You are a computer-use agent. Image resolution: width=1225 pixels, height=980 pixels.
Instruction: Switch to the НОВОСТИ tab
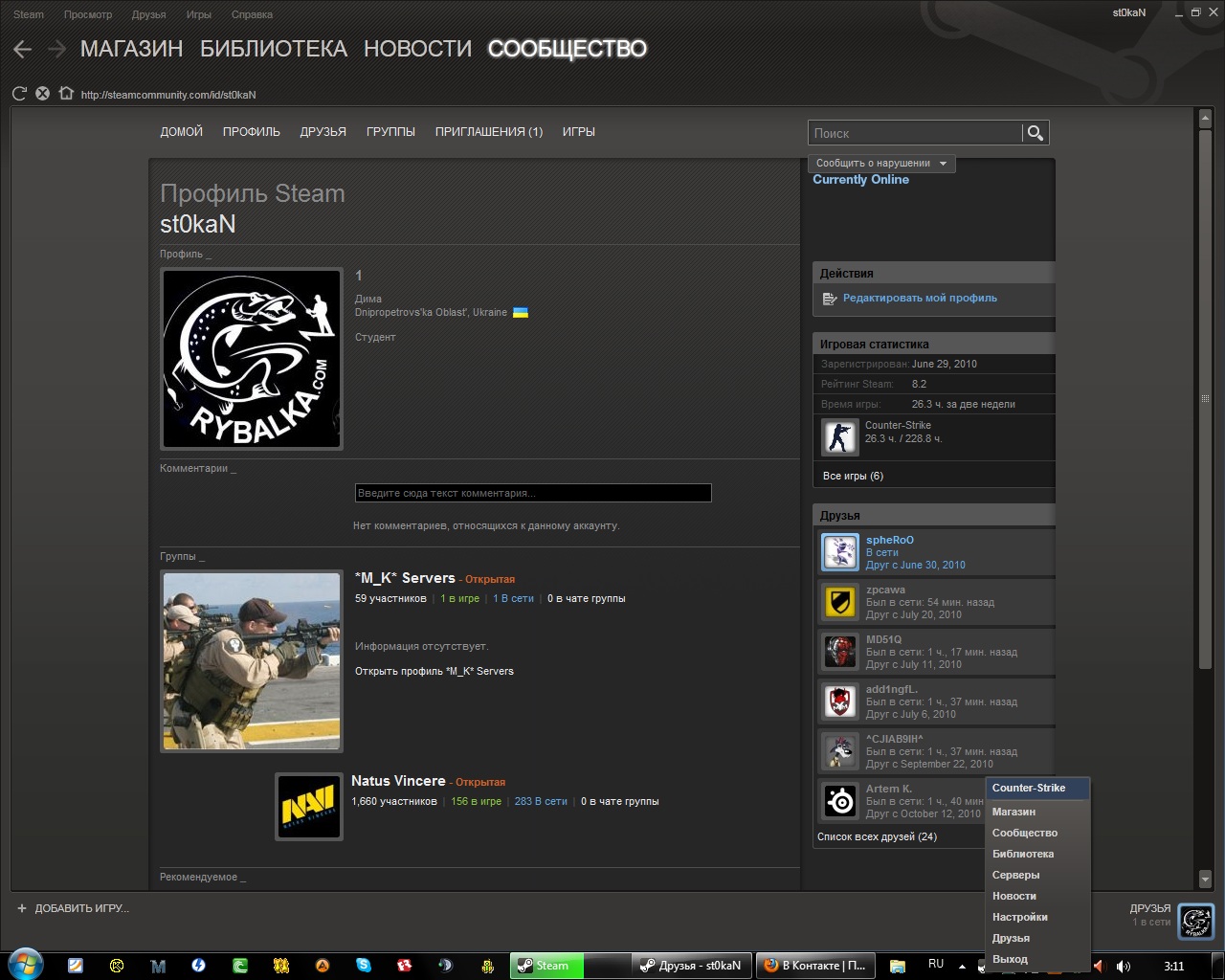tap(417, 49)
